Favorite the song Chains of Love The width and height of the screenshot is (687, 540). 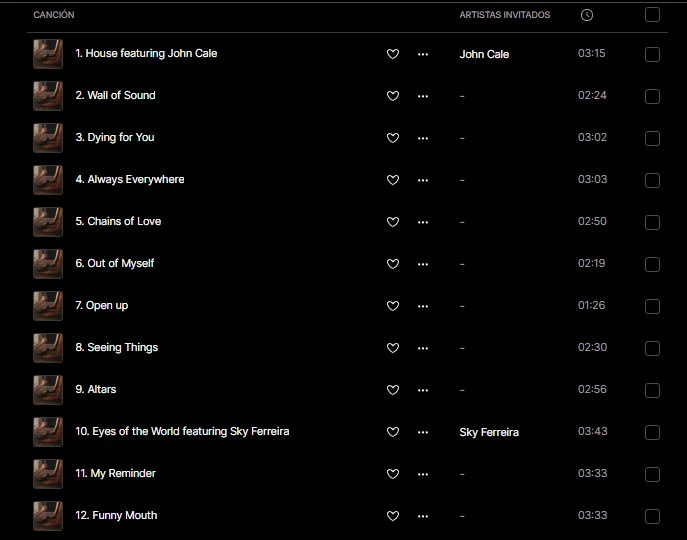click(x=393, y=222)
